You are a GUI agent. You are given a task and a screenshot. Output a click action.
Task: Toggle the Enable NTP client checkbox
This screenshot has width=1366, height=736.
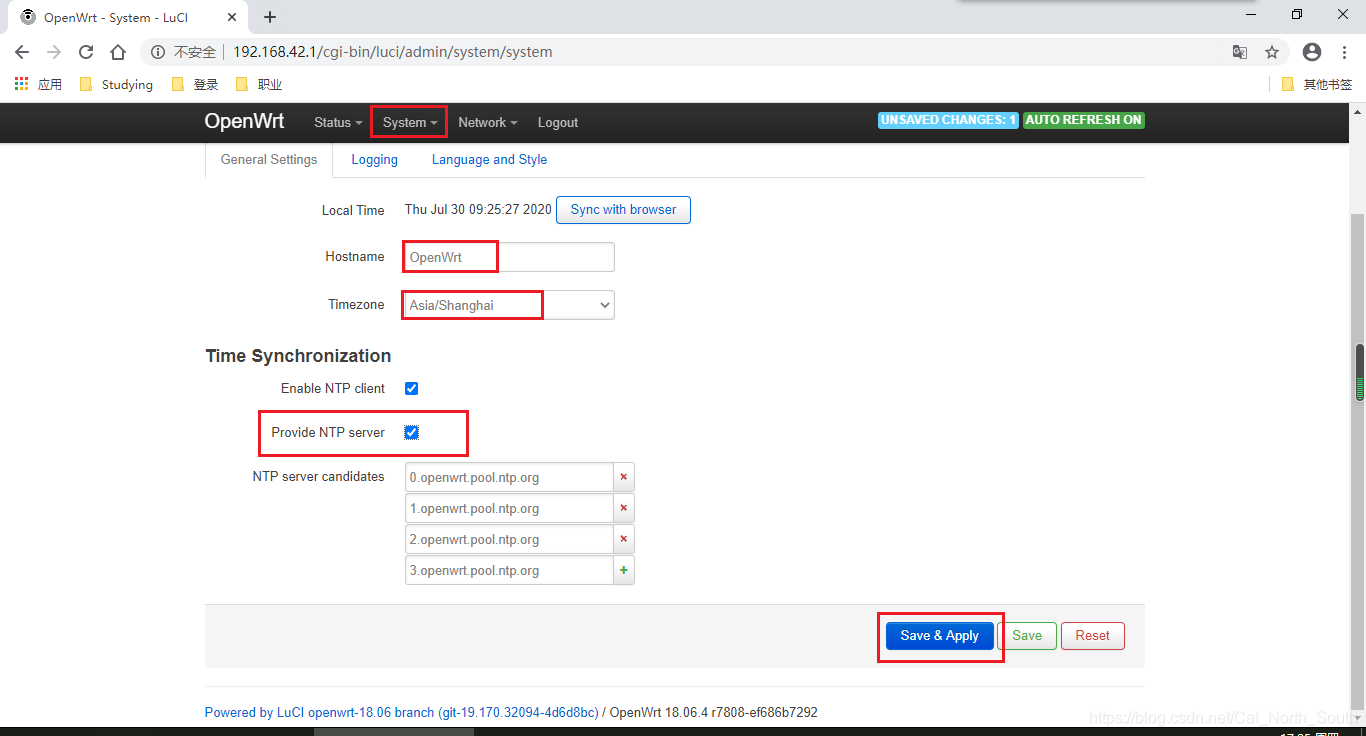[x=411, y=389]
